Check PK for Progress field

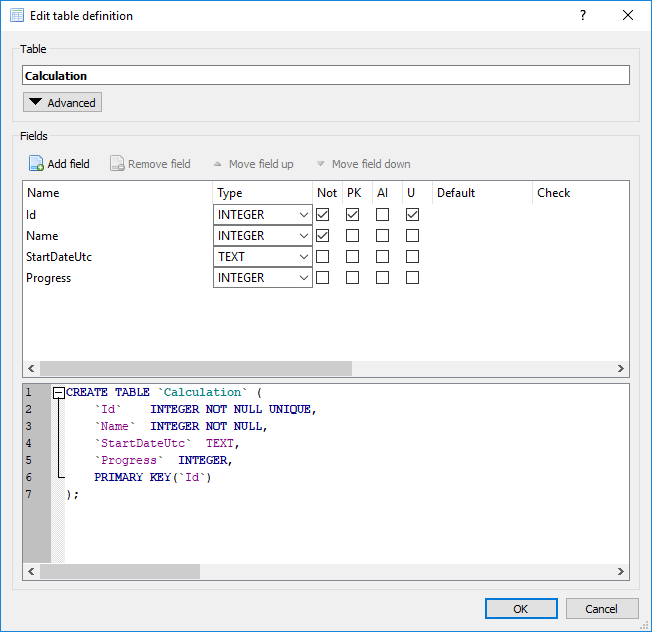coord(353,277)
